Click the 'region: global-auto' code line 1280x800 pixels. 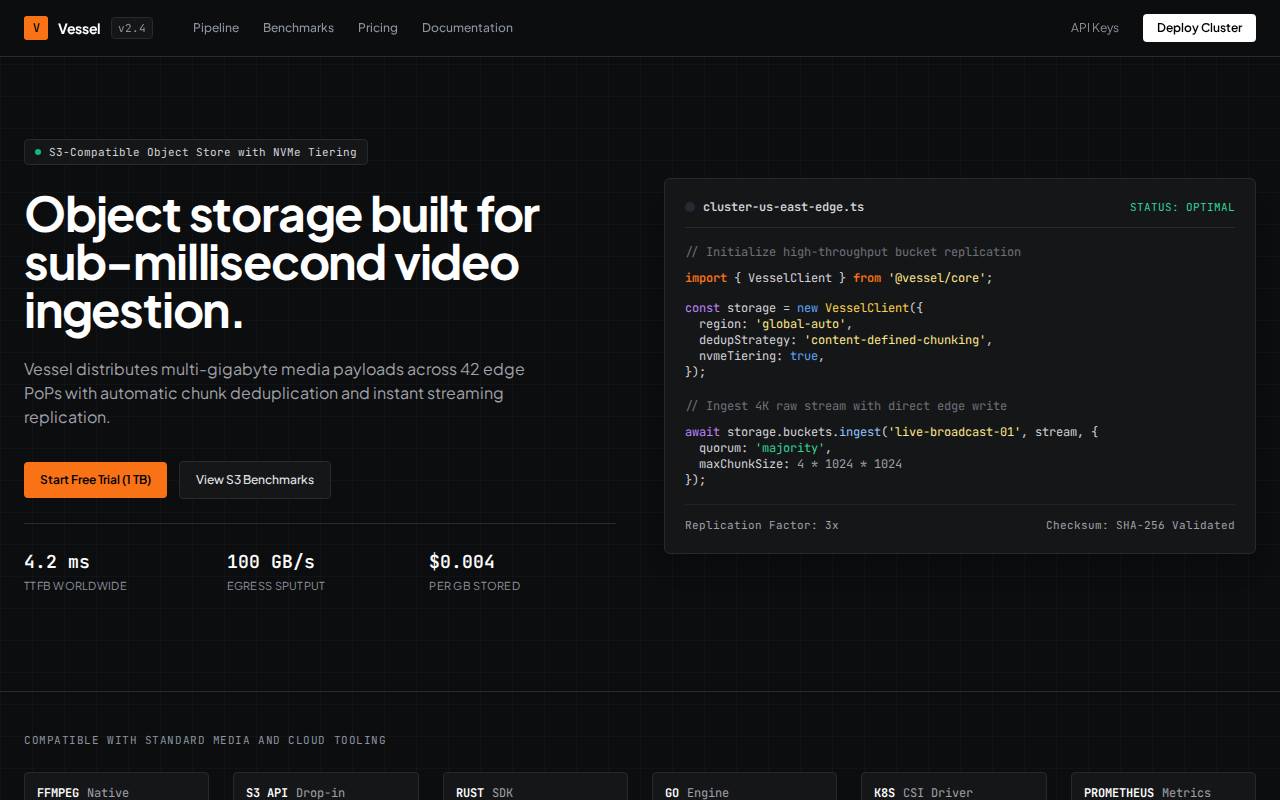[x=775, y=324]
